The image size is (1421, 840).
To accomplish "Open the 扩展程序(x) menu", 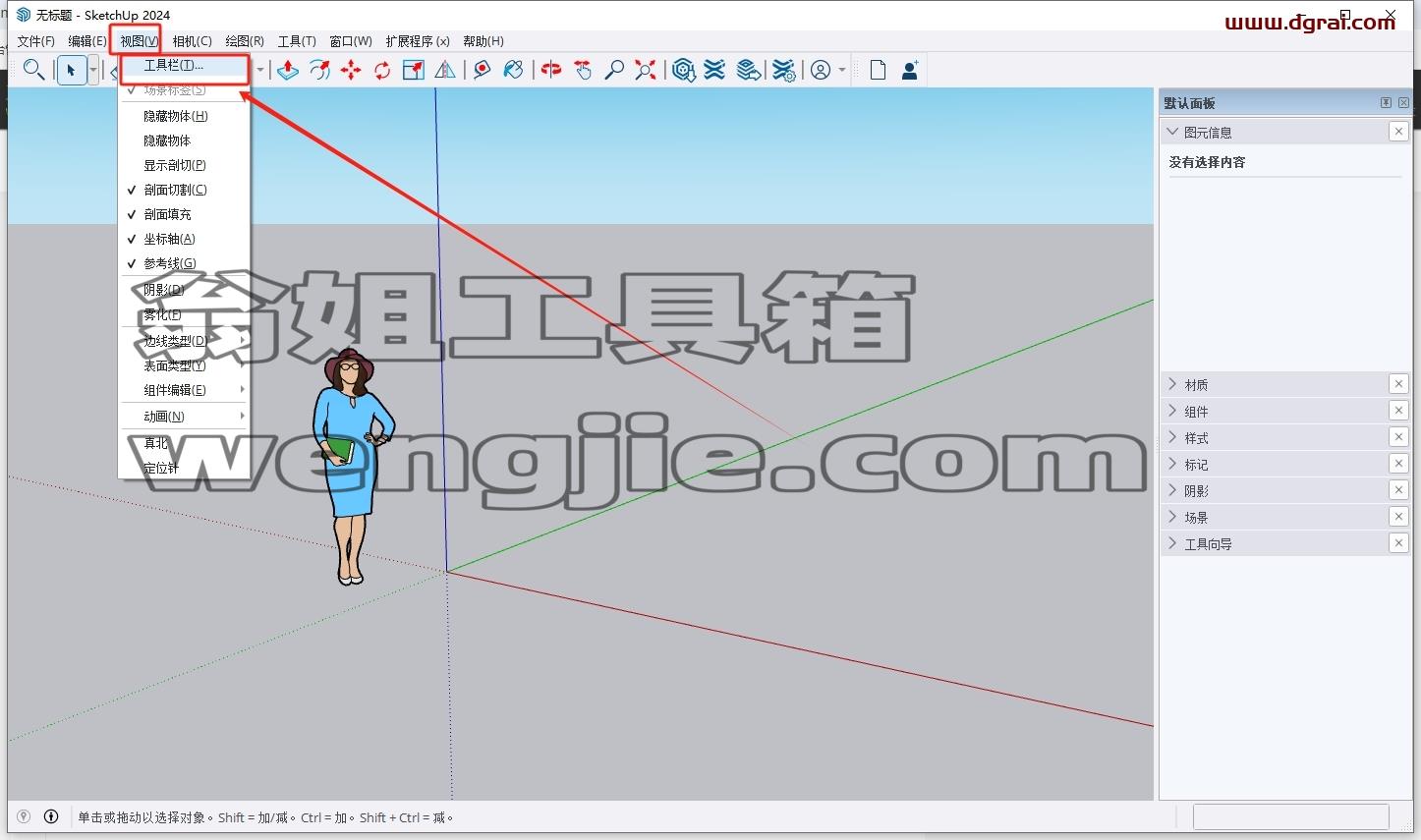I will (x=418, y=41).
